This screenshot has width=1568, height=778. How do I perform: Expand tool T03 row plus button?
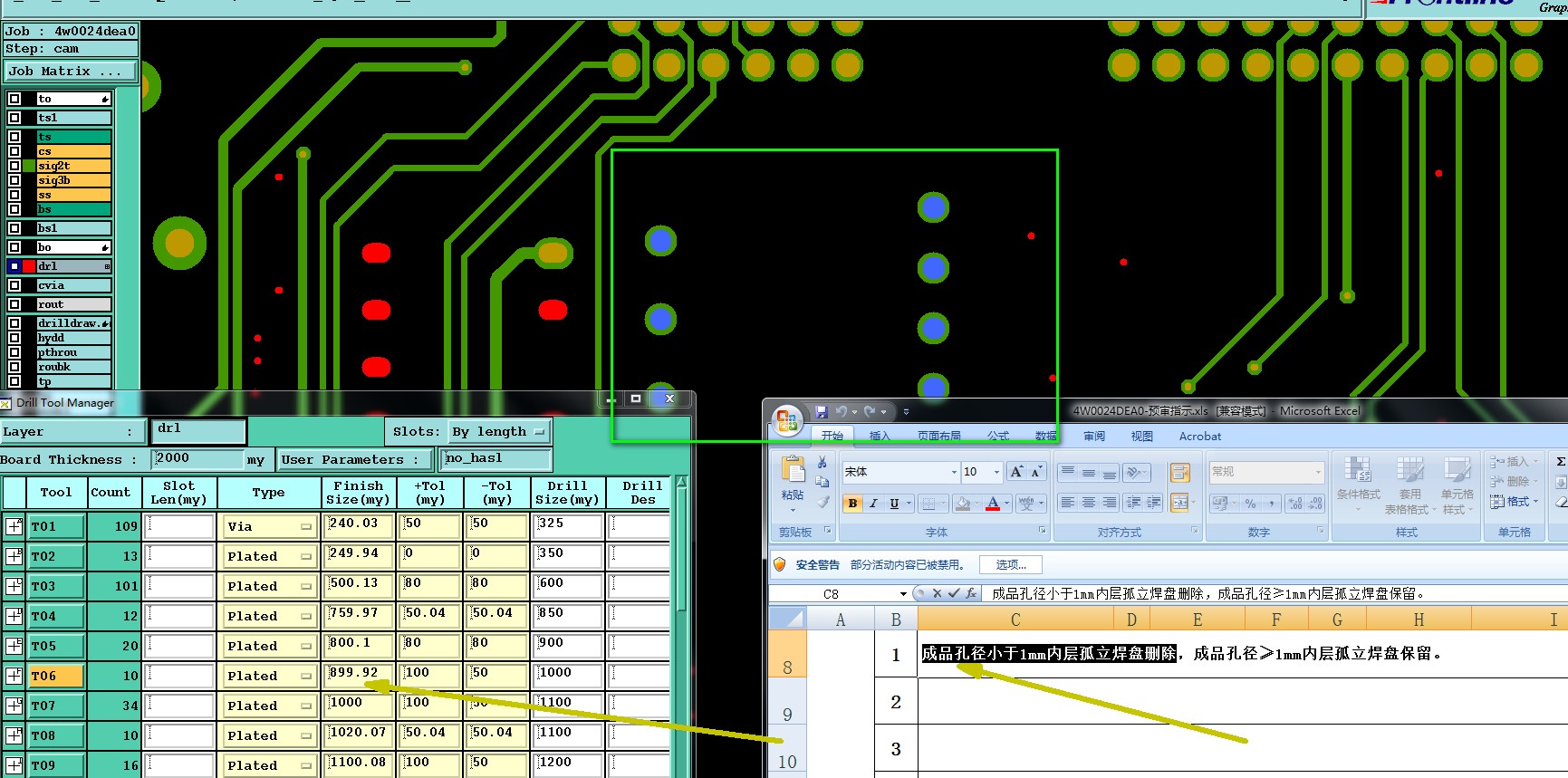[14, 586]
